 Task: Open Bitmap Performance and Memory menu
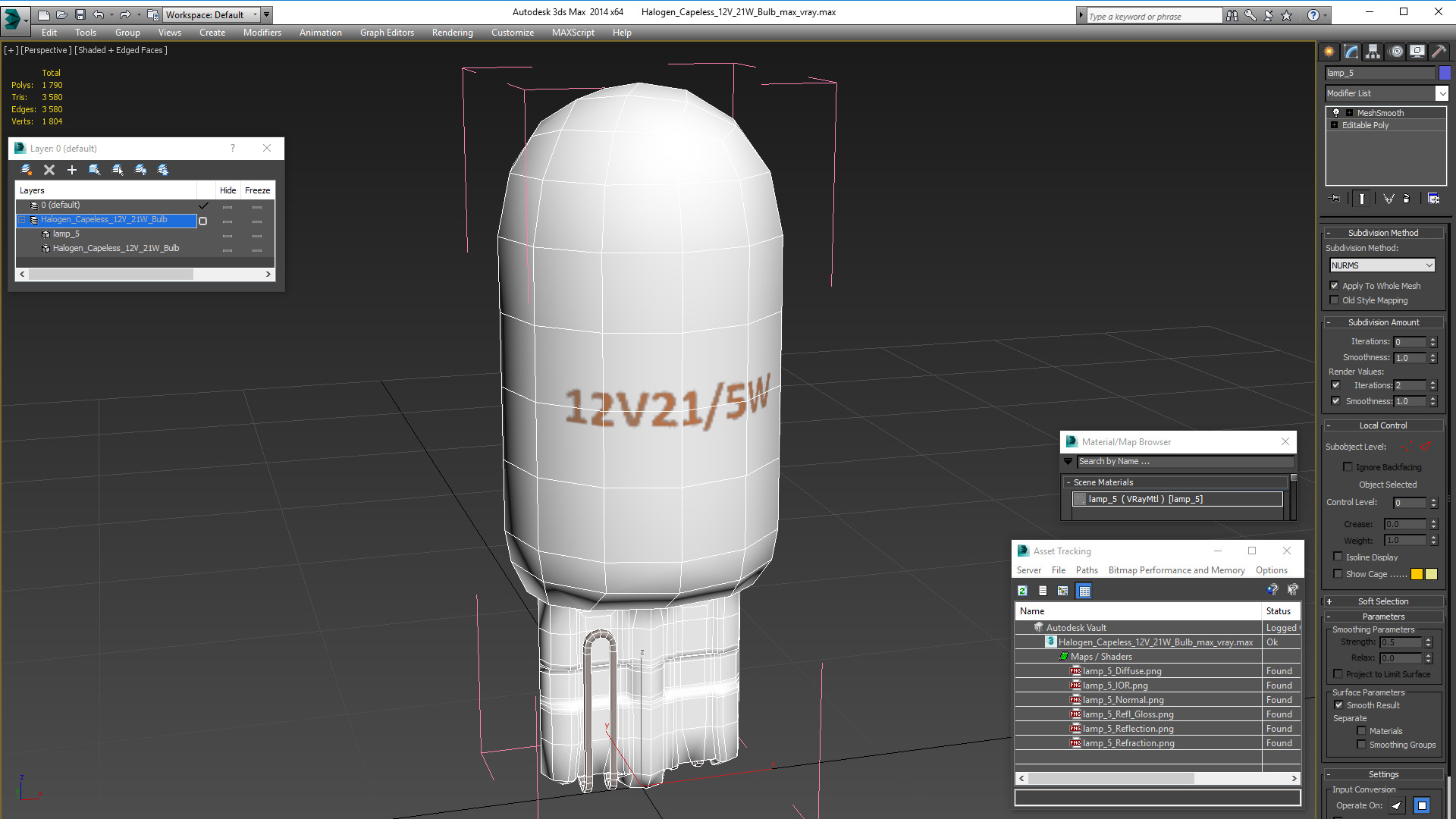pos(1176,570)
